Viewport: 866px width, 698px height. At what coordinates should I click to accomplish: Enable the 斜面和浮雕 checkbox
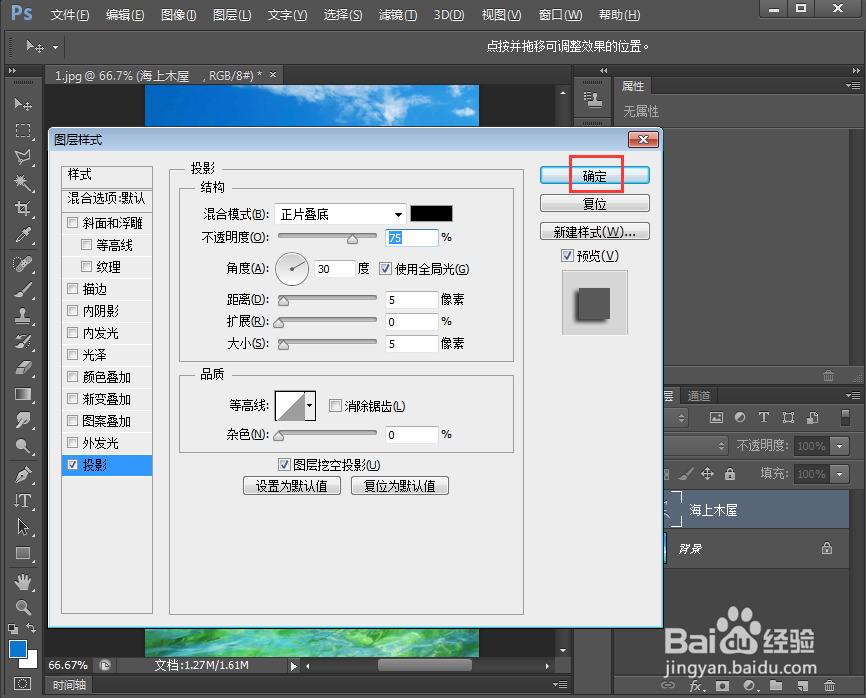(x=72, y=223)
